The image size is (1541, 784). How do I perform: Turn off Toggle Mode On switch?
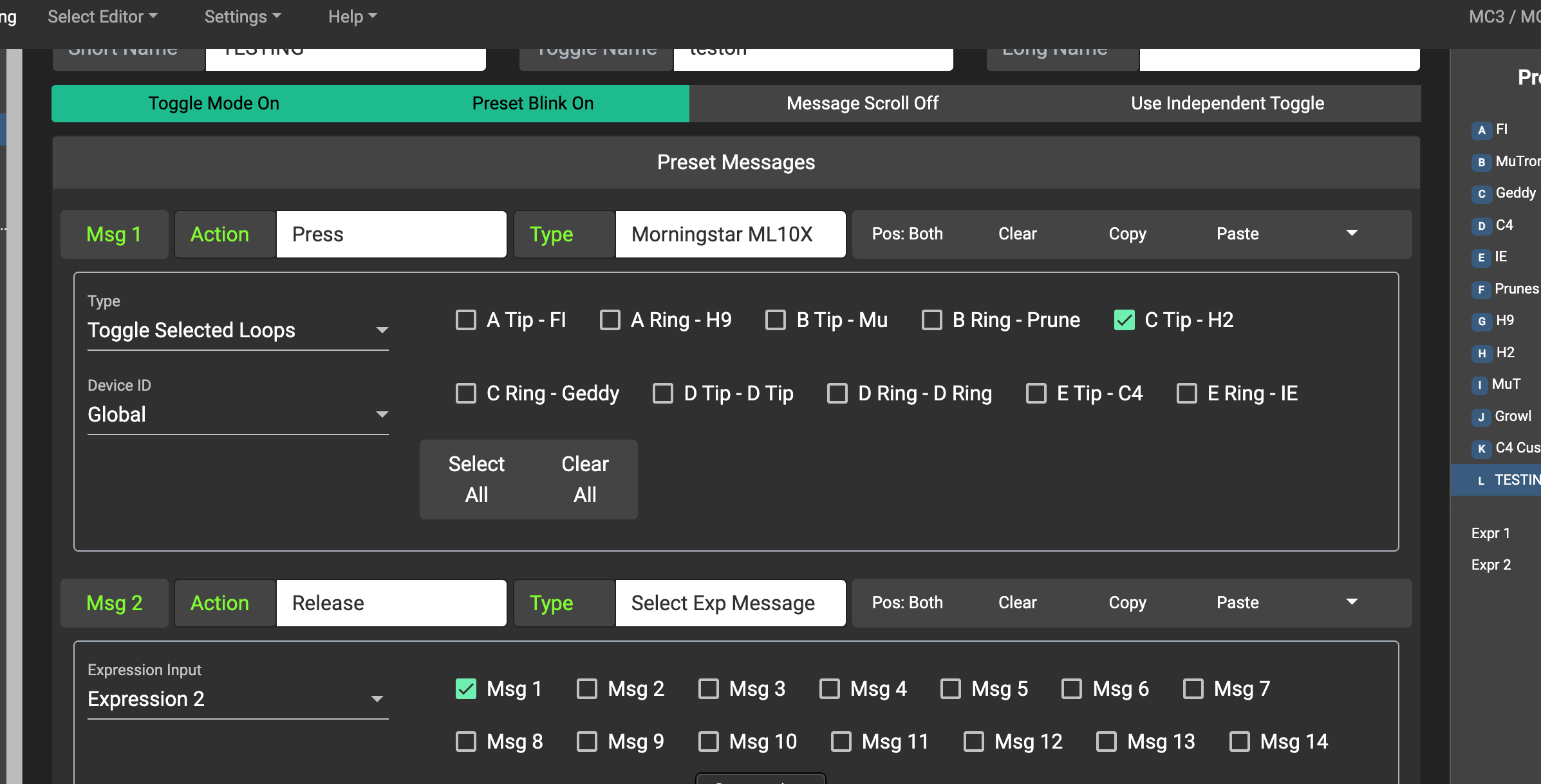(x=214, y=103)
